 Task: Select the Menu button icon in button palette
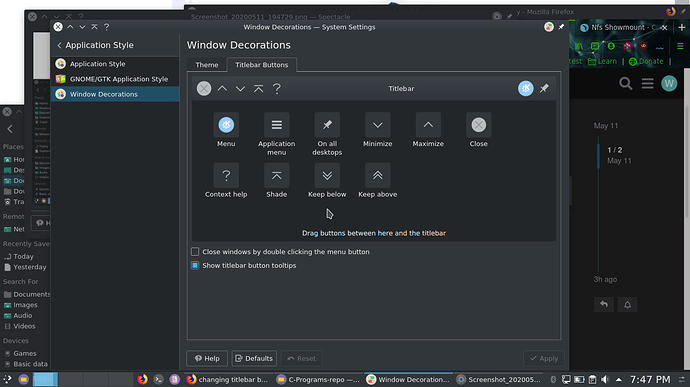click(x=226, y=125)
